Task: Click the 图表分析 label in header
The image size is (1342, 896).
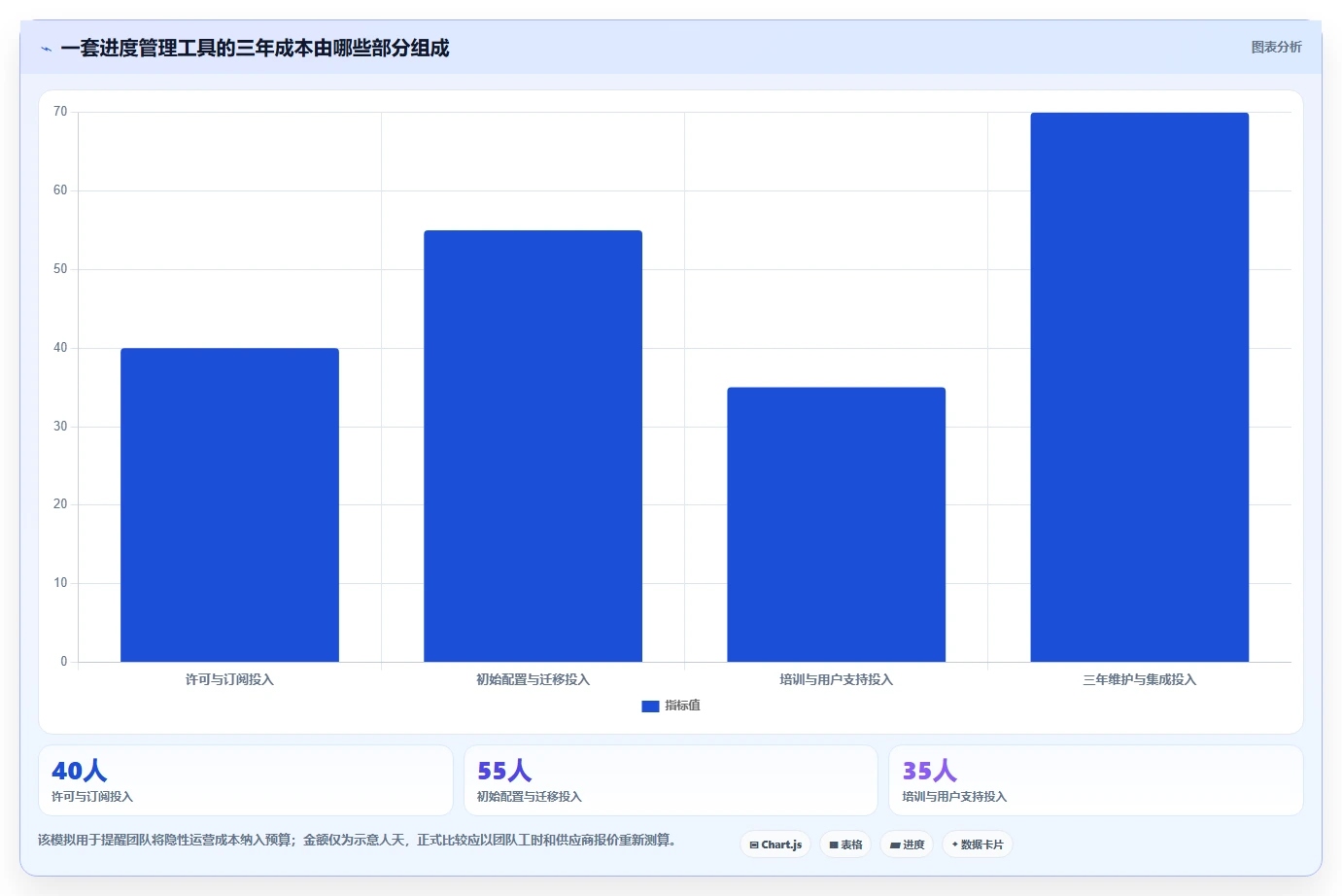Action: coord(1276,47)
